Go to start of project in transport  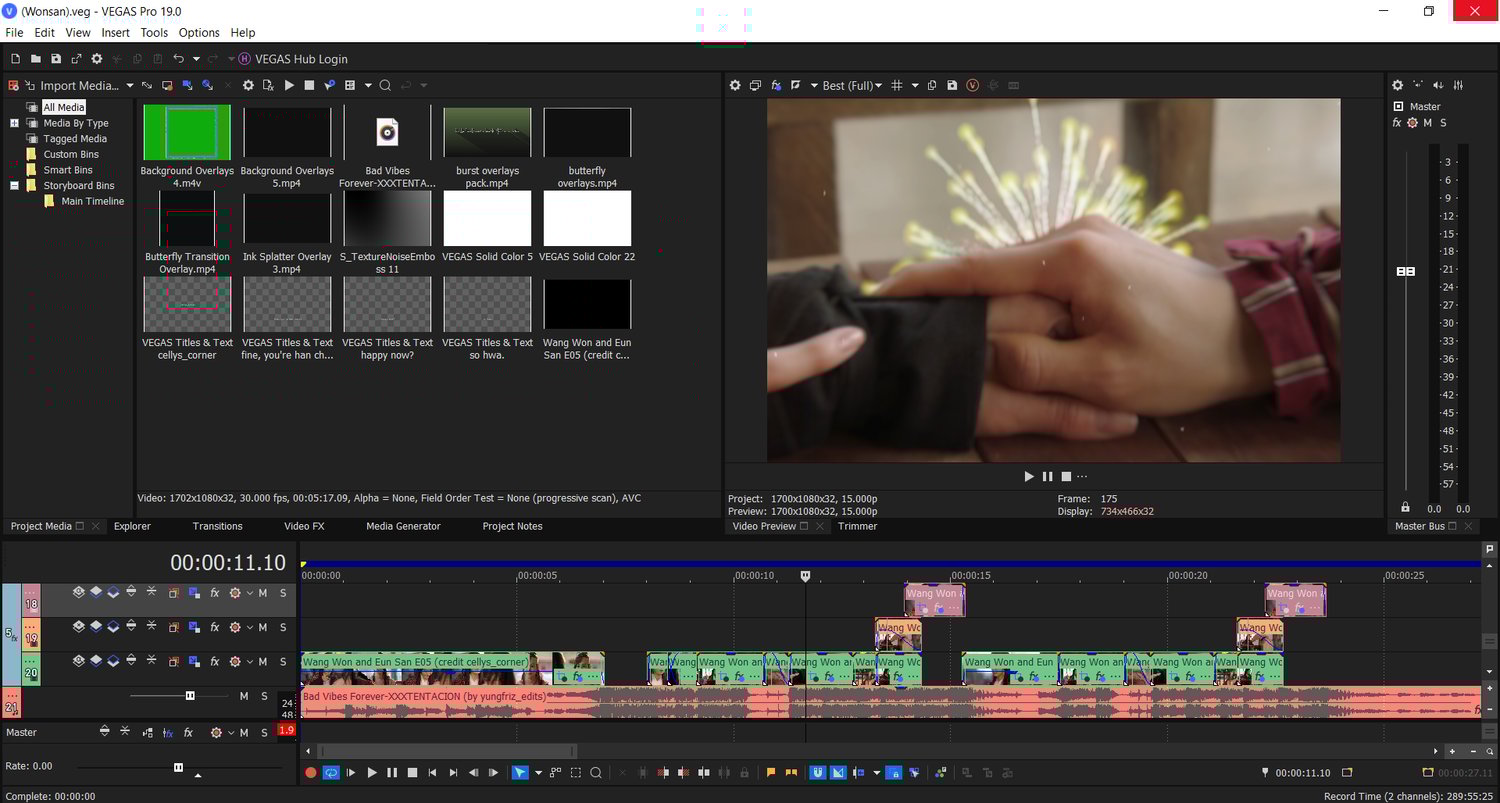click(x=432, y=773)
